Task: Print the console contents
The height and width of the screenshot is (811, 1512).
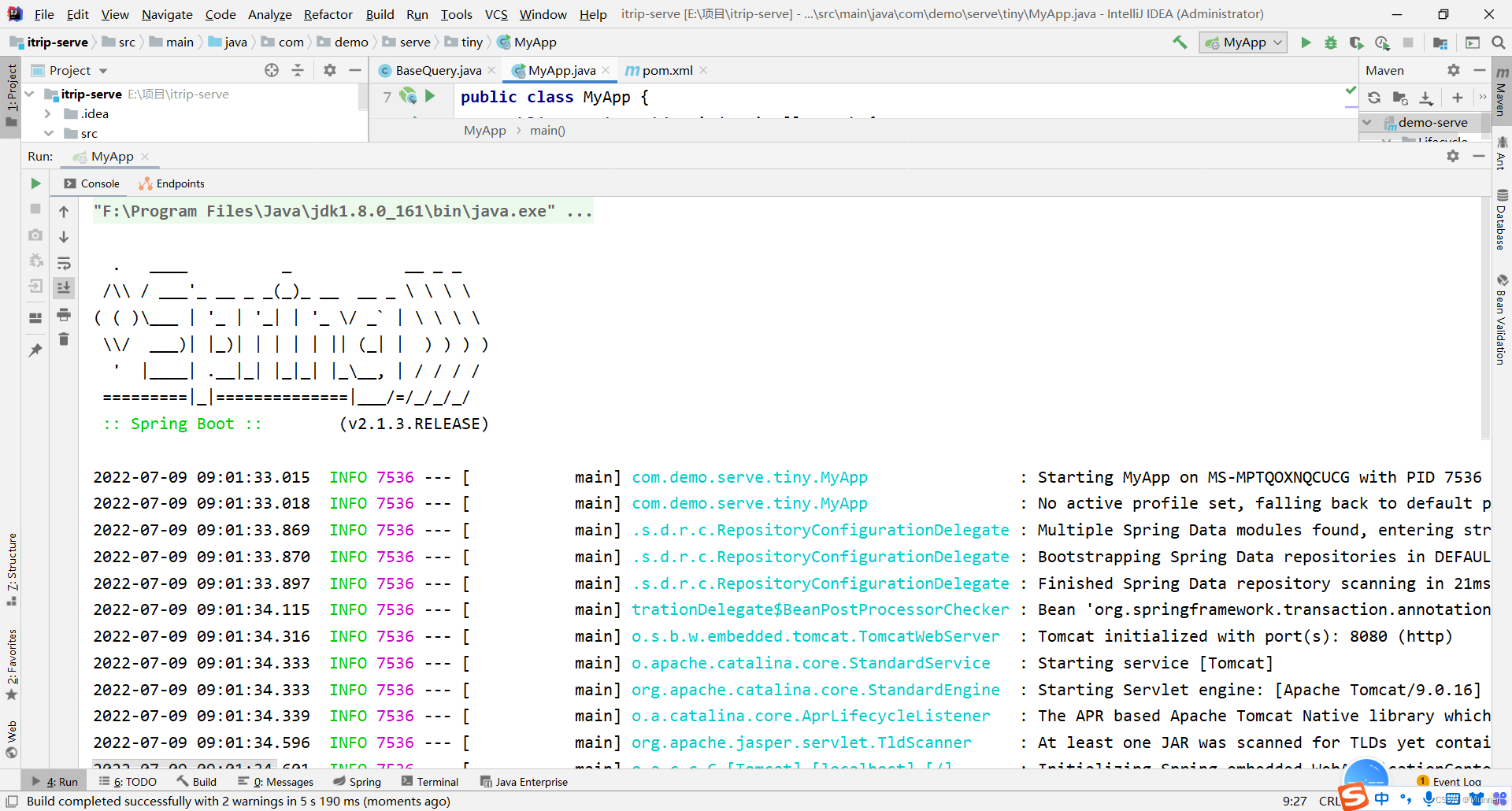Action: (64, 314)
